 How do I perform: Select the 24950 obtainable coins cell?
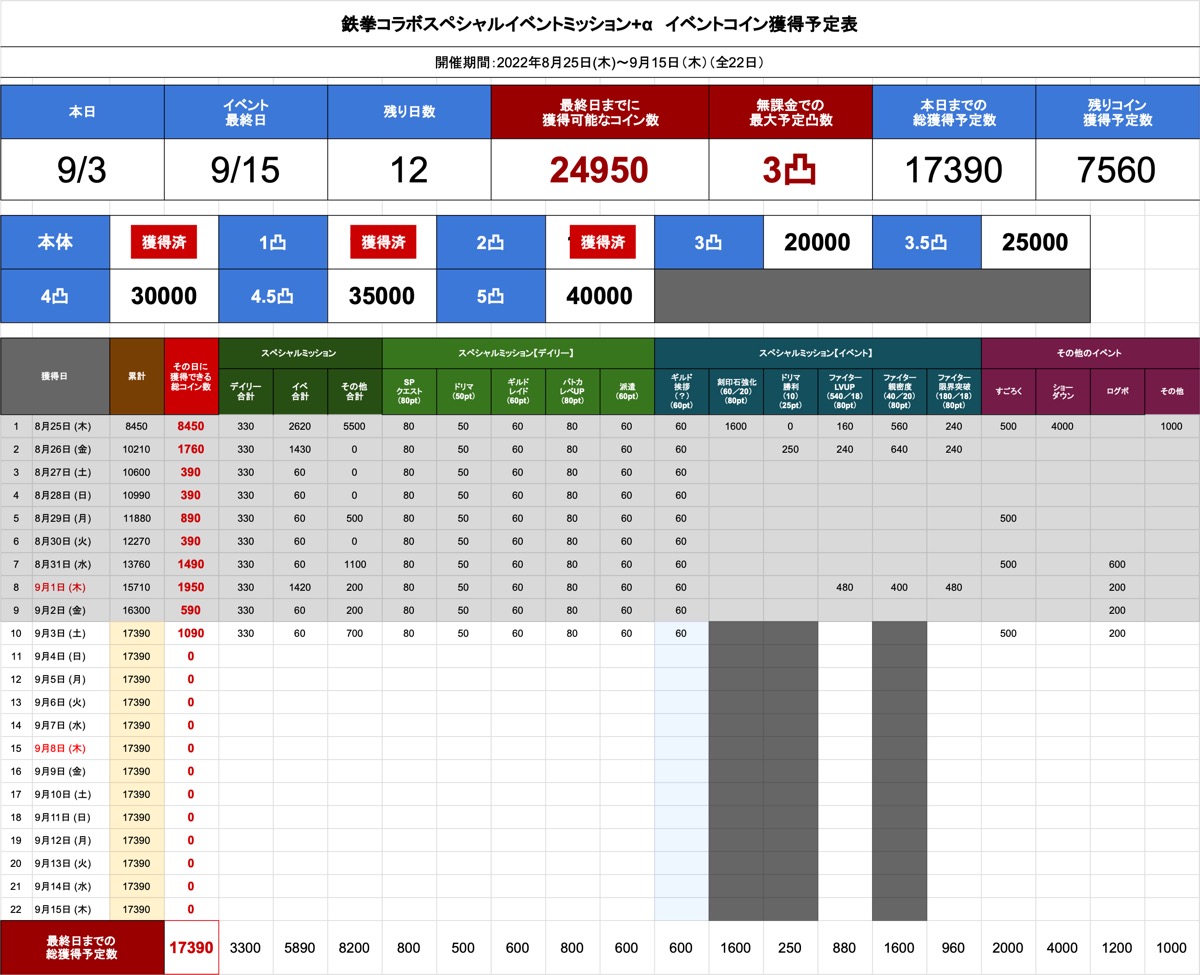pyautogui.click(x=599, y=170)
